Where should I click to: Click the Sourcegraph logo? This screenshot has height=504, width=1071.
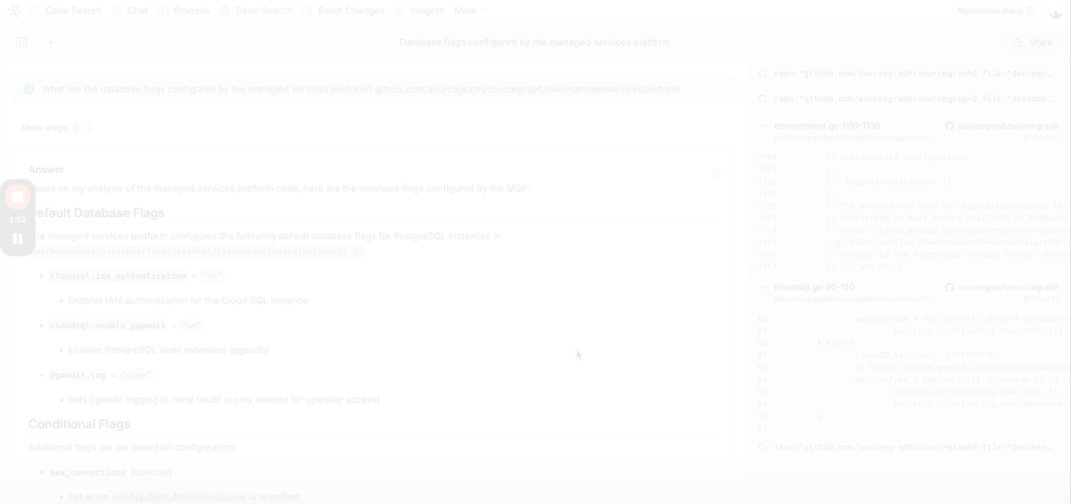(14, 11)
